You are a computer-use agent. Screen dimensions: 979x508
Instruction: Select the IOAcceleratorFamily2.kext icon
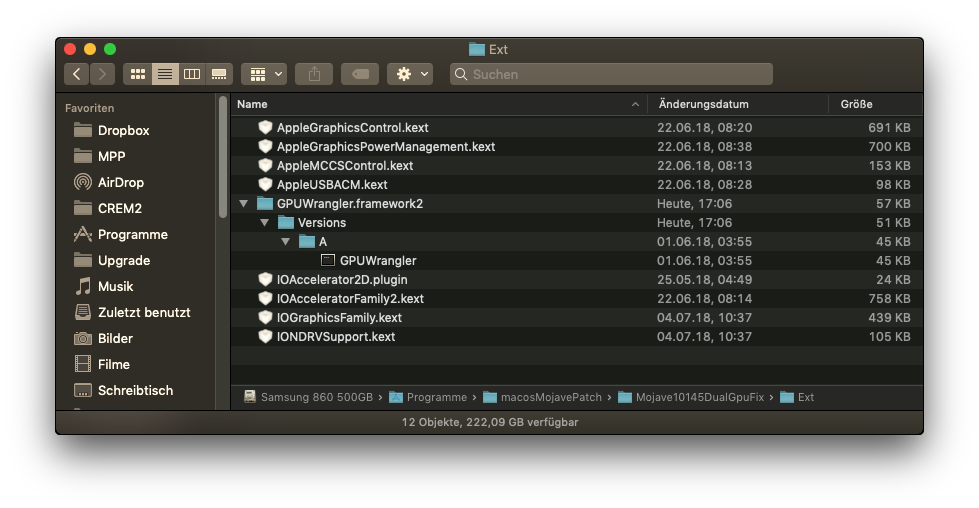[265, 298]
